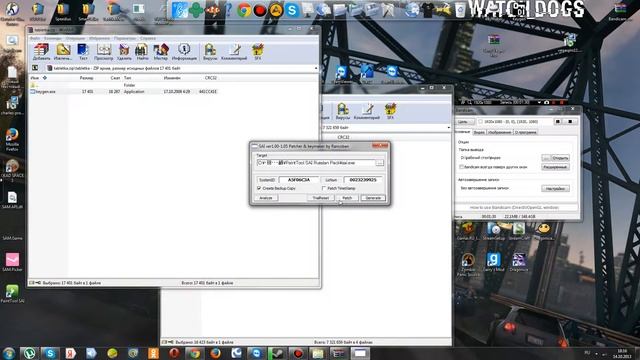The image size is (640, 360).
Task: Open the Файл menu in front WinRAR
Action: pos(35,38)
